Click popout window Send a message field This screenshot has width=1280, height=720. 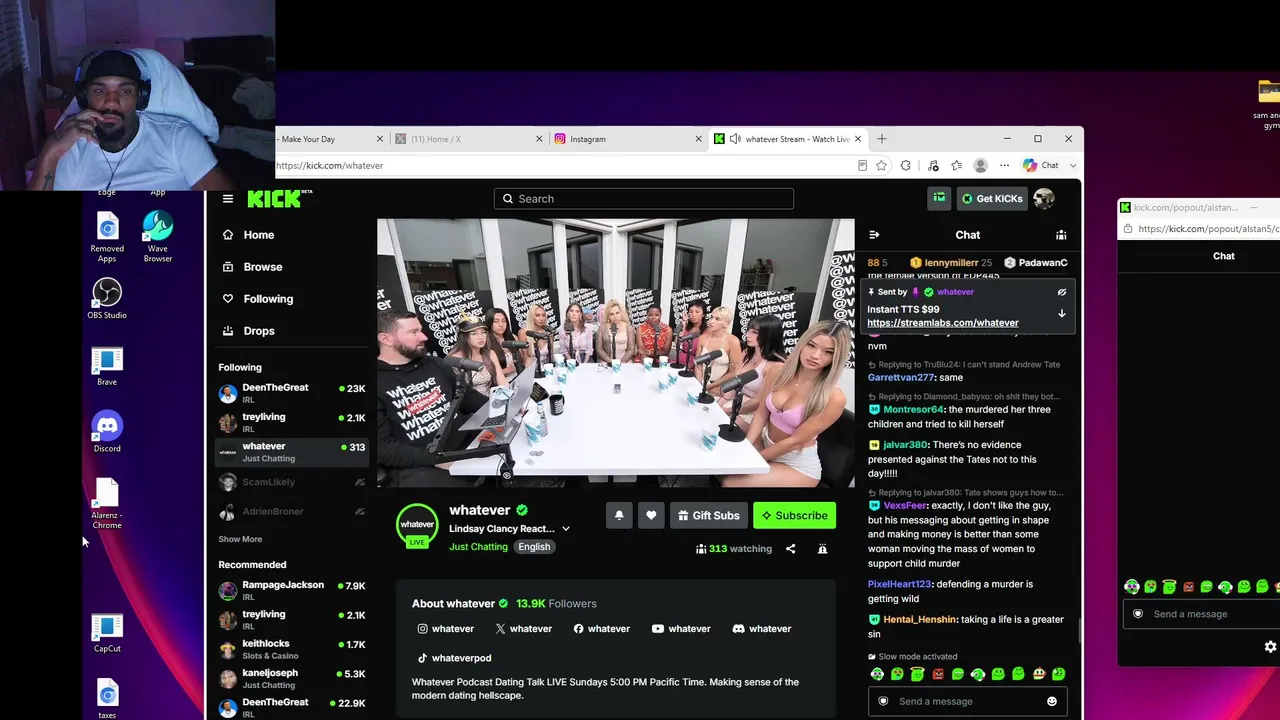click(1202, 614)
